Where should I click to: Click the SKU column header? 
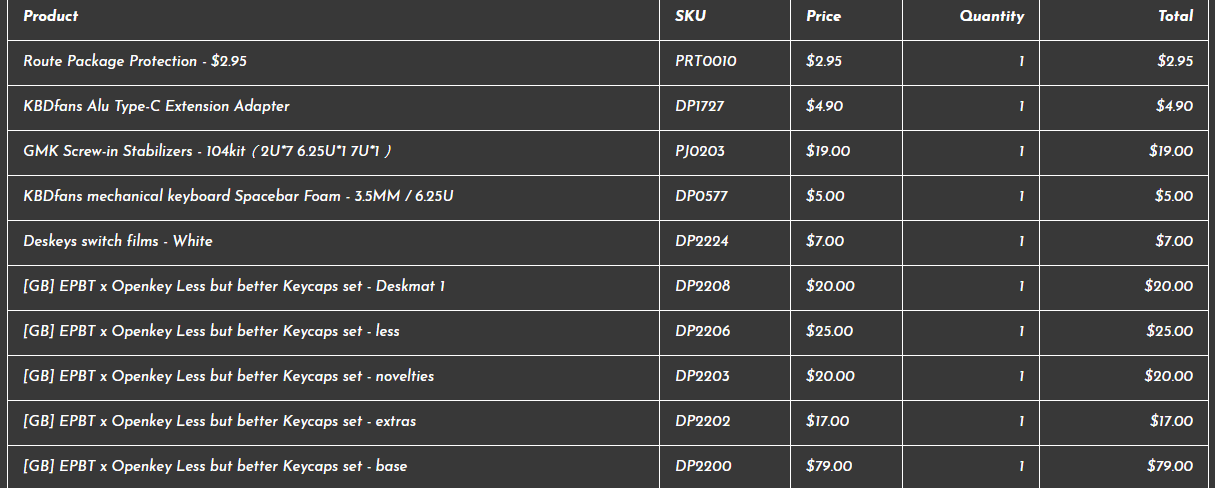690,16
